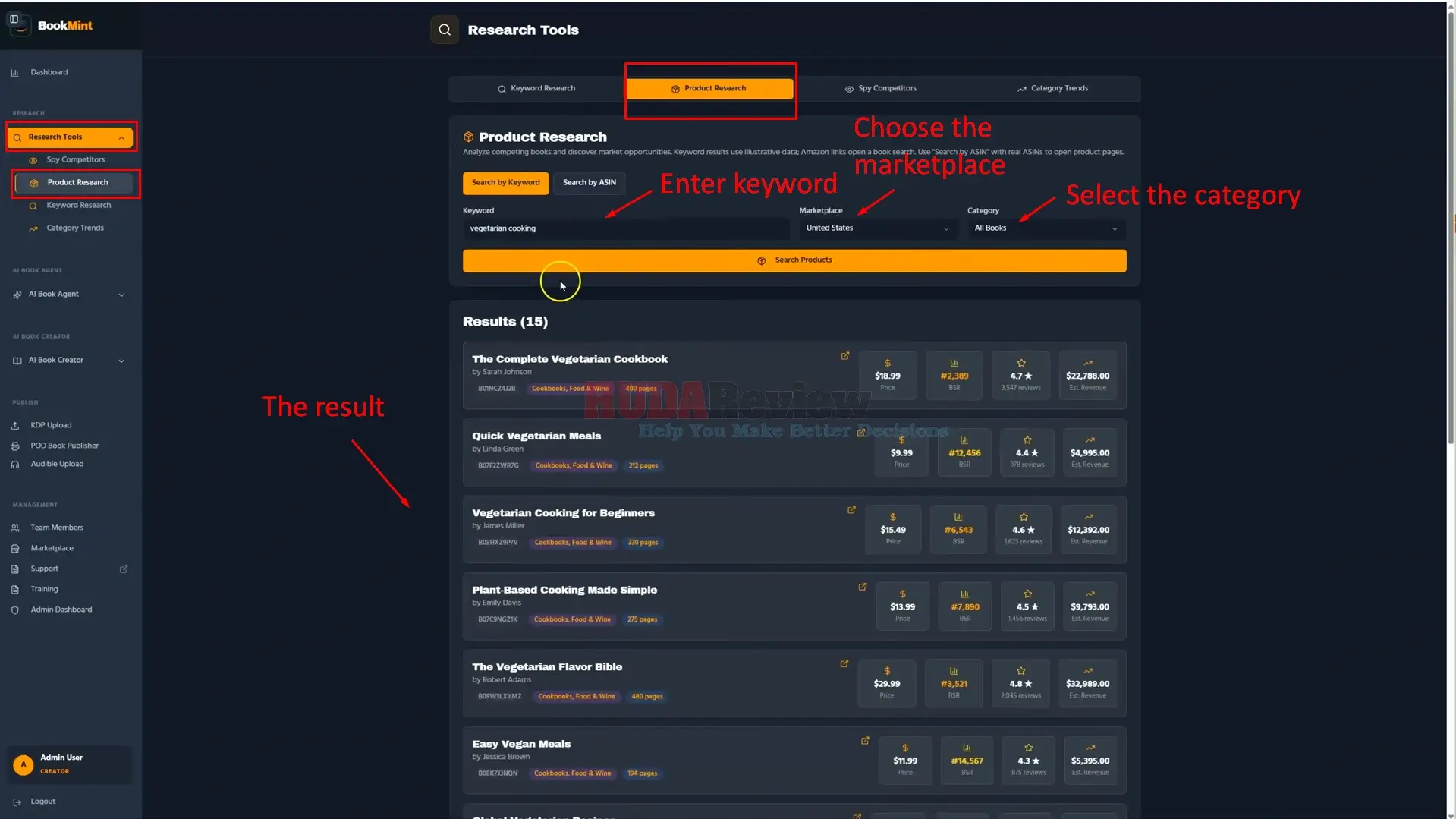The height and width of the screenshot is (819, 1456).
Task: Switch to Spy Competitors tab
Action: click(880, 88)
